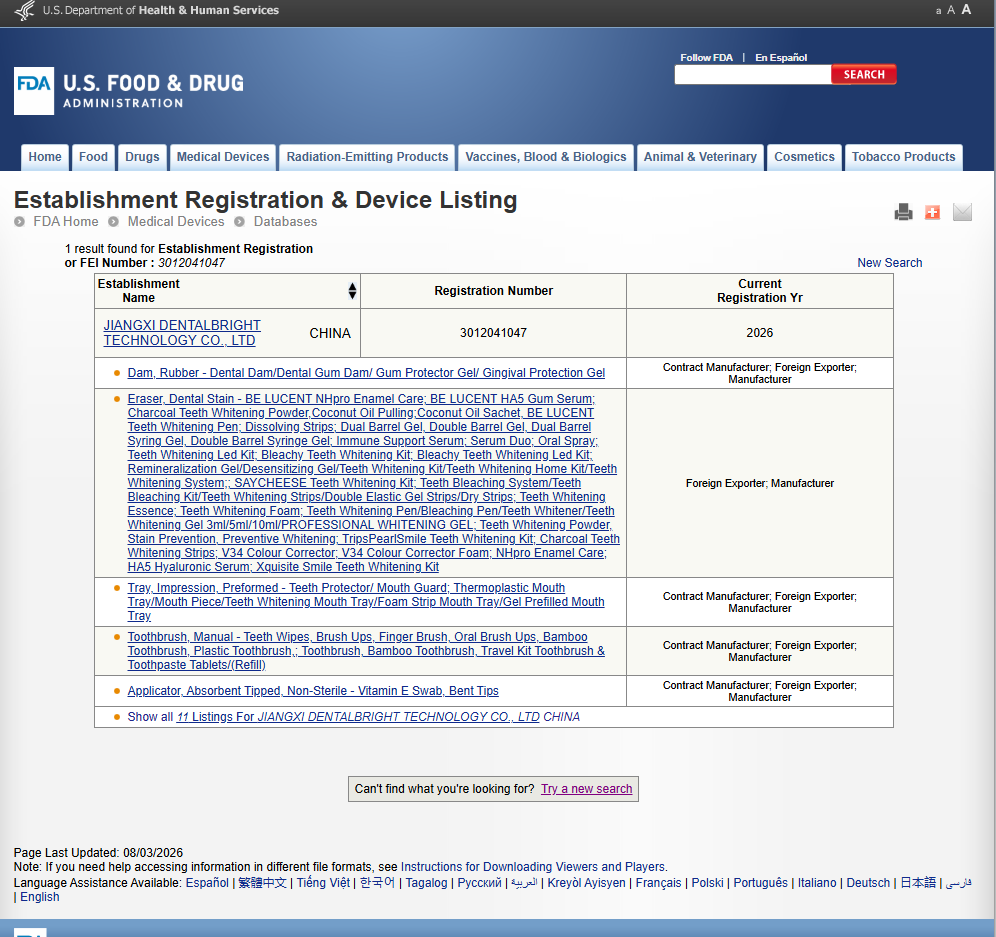Select 日本語 language assistance
Screen dimensions: 996x937
(x=918, y=883)
